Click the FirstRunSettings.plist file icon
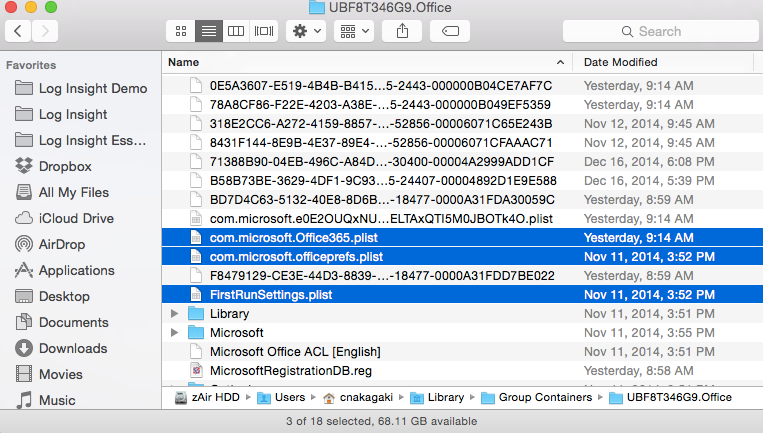 coord(196,294)
